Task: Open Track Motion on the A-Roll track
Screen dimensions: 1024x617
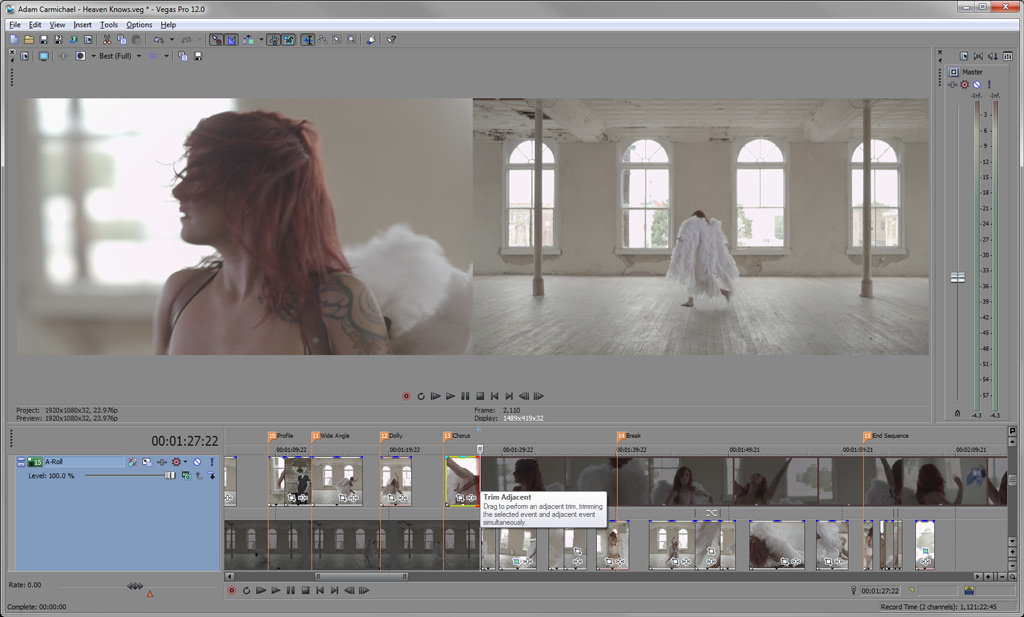Action: point(132,462)
